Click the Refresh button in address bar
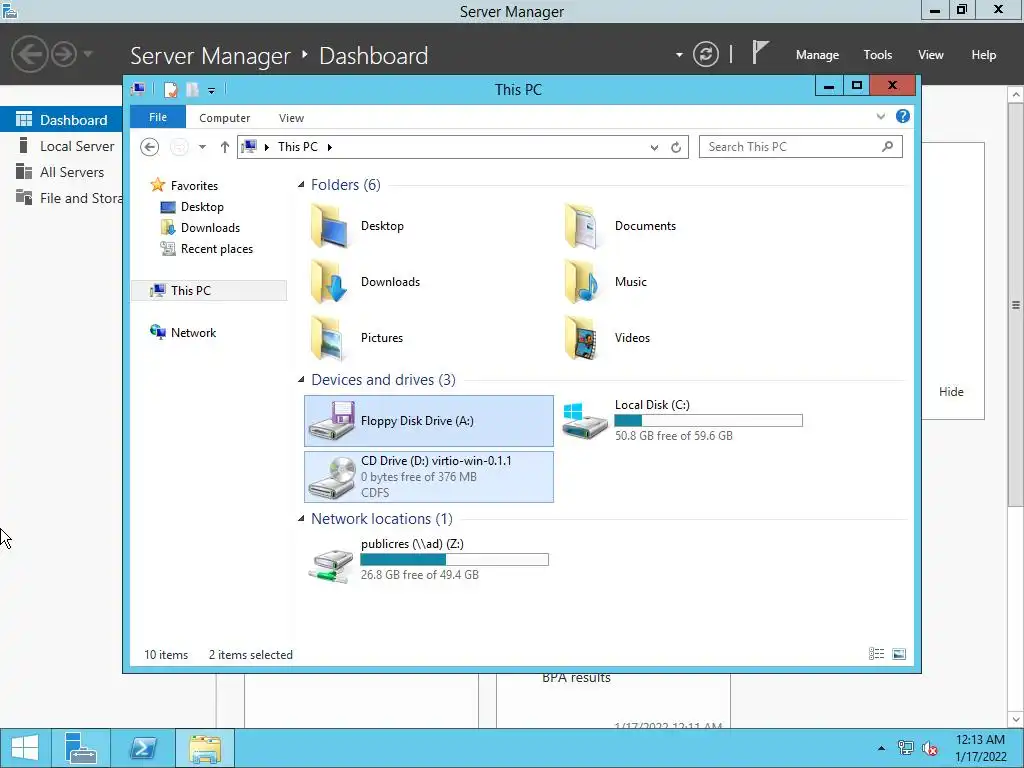The width and height of the screenshot is (1024, 768). click(676, 148)
